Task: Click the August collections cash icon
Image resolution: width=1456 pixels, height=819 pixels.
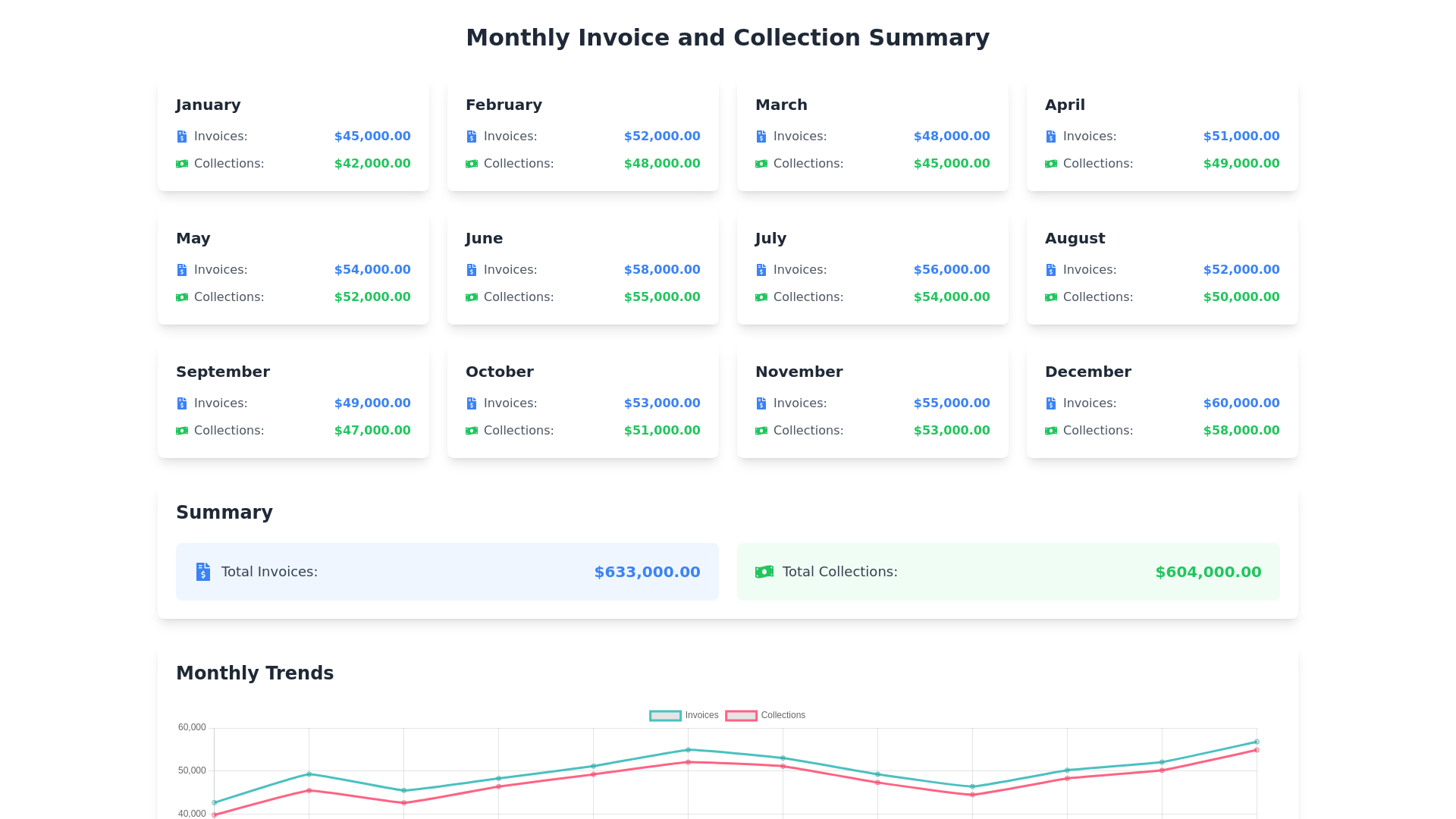Action: click(x=1050, y=297)
